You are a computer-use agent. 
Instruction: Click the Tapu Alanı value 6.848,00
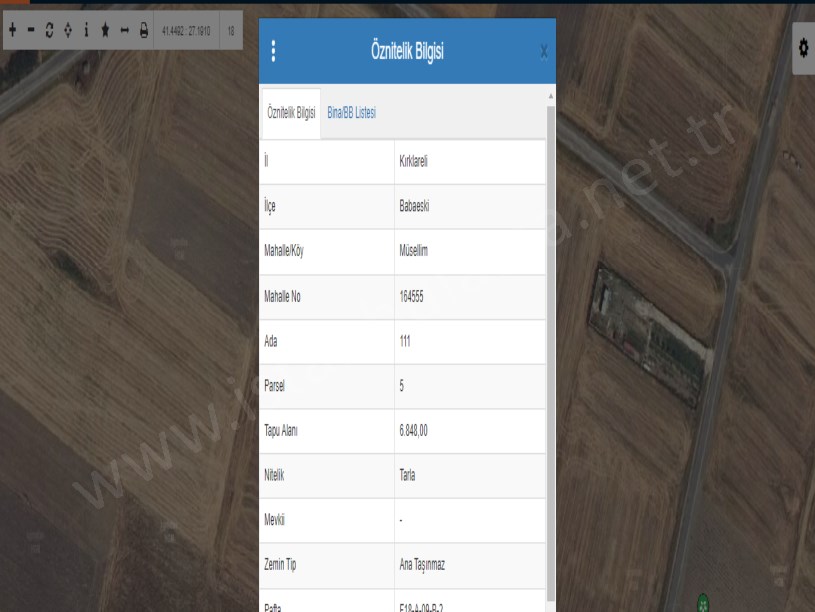pyautogui.click(x=414, y=431)
